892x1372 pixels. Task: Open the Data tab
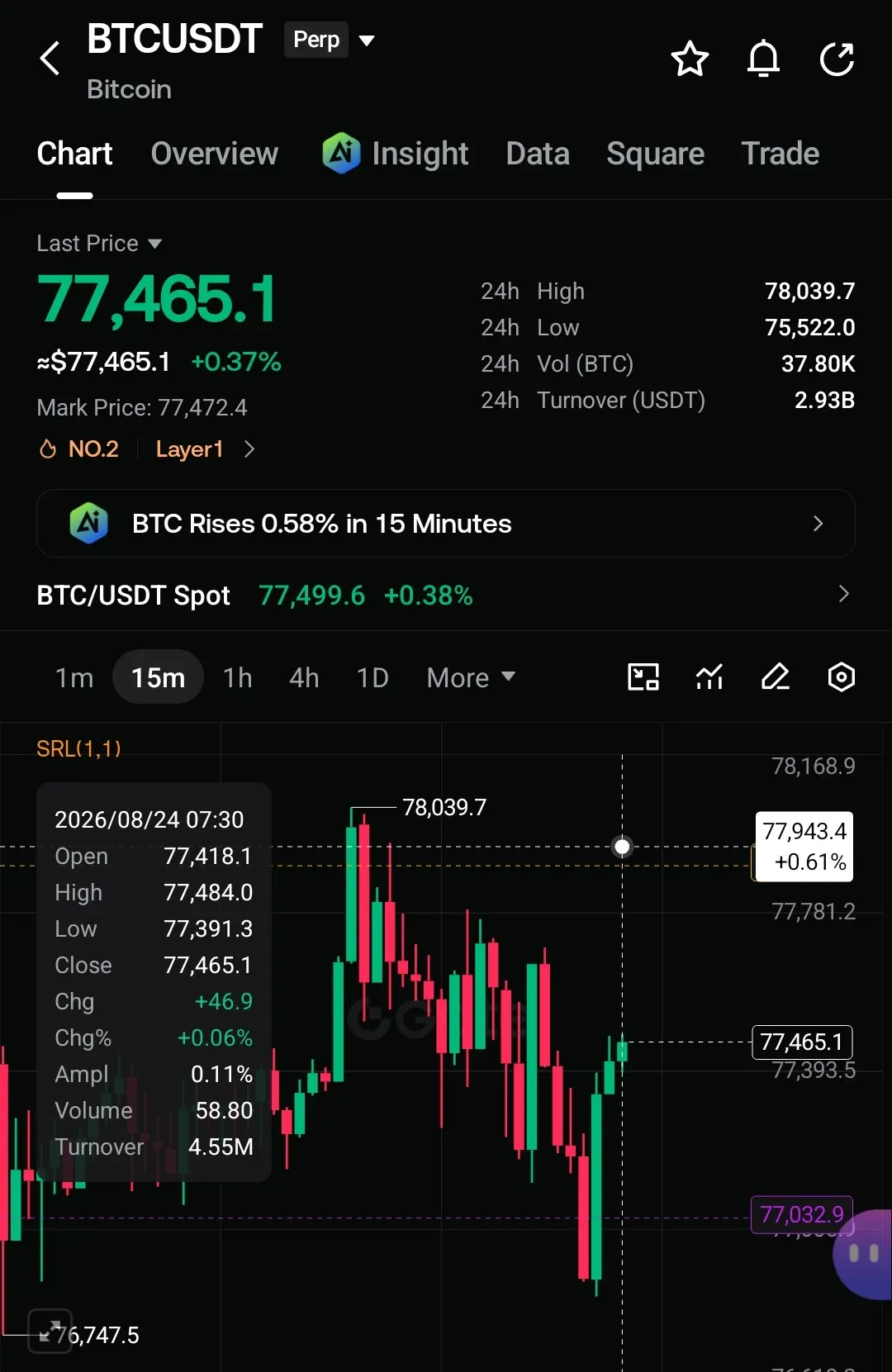(x=538, y=154)
